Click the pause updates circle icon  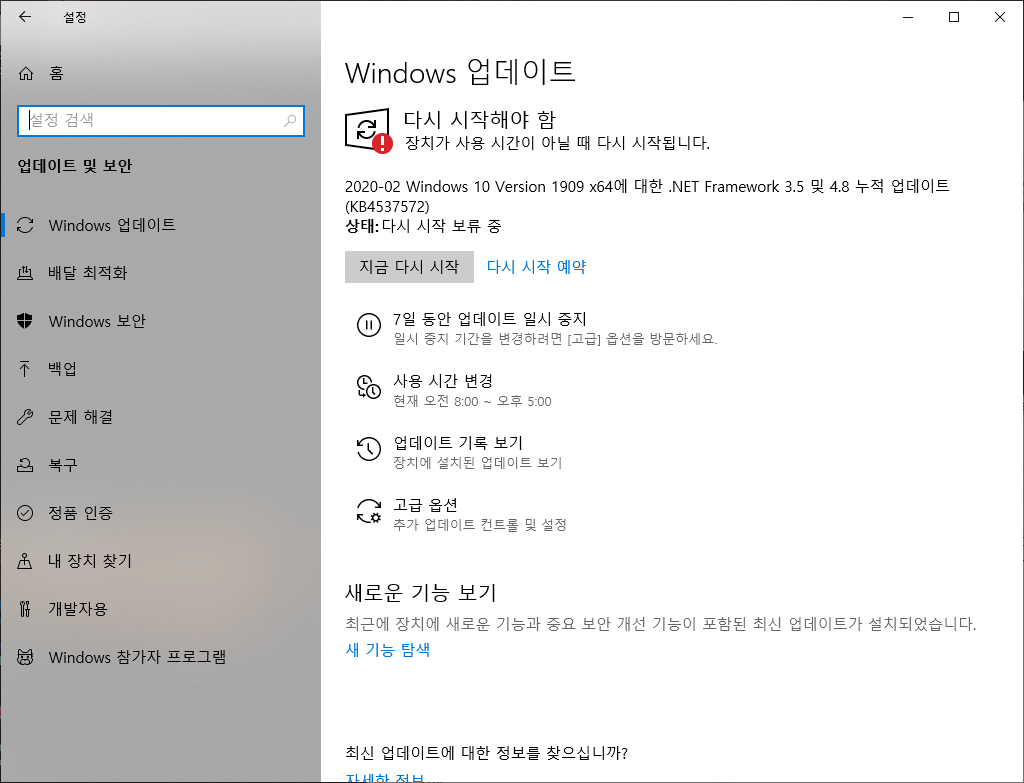click(369, 325)
